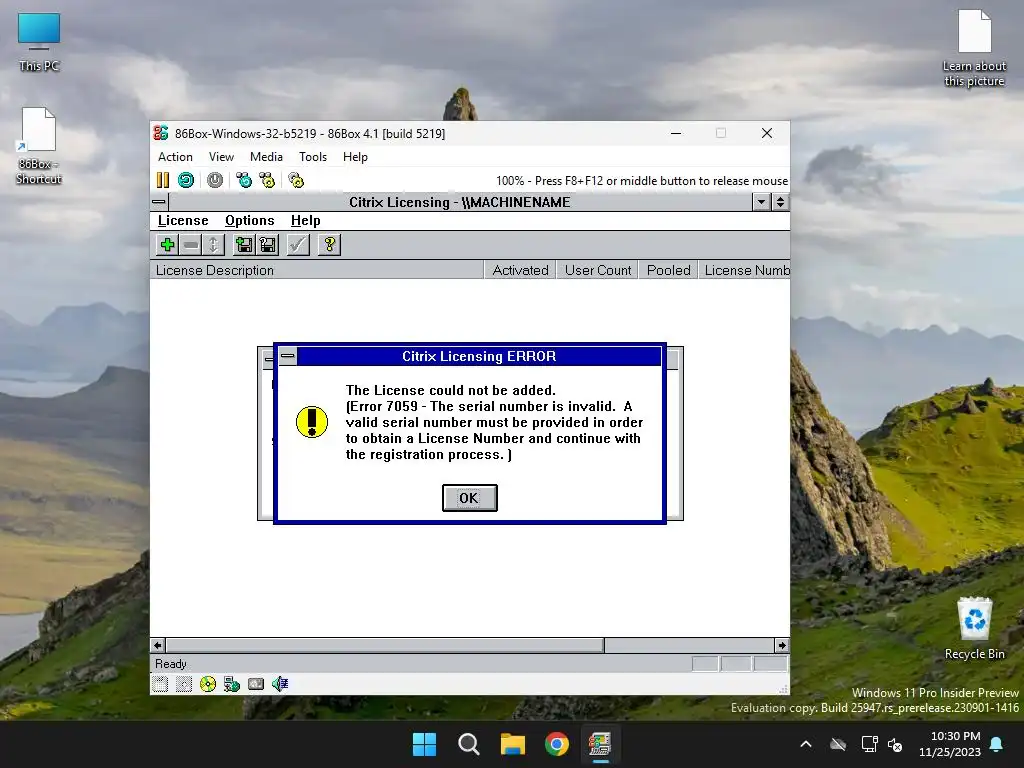
Task: Click License Description column header
Action: (x=317, y=270)
